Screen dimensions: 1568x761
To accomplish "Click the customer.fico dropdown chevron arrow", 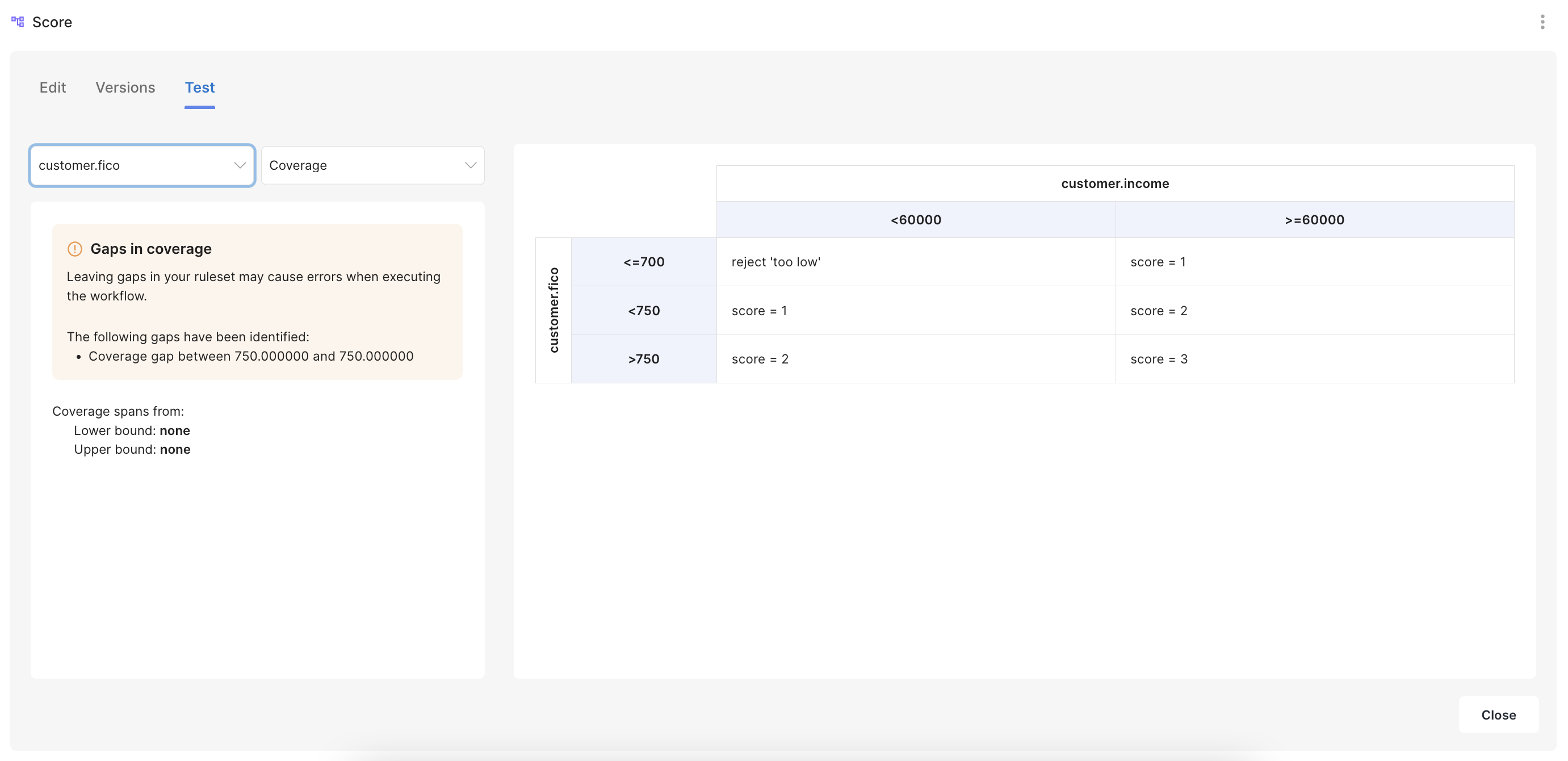I will [x=240, y=166].
